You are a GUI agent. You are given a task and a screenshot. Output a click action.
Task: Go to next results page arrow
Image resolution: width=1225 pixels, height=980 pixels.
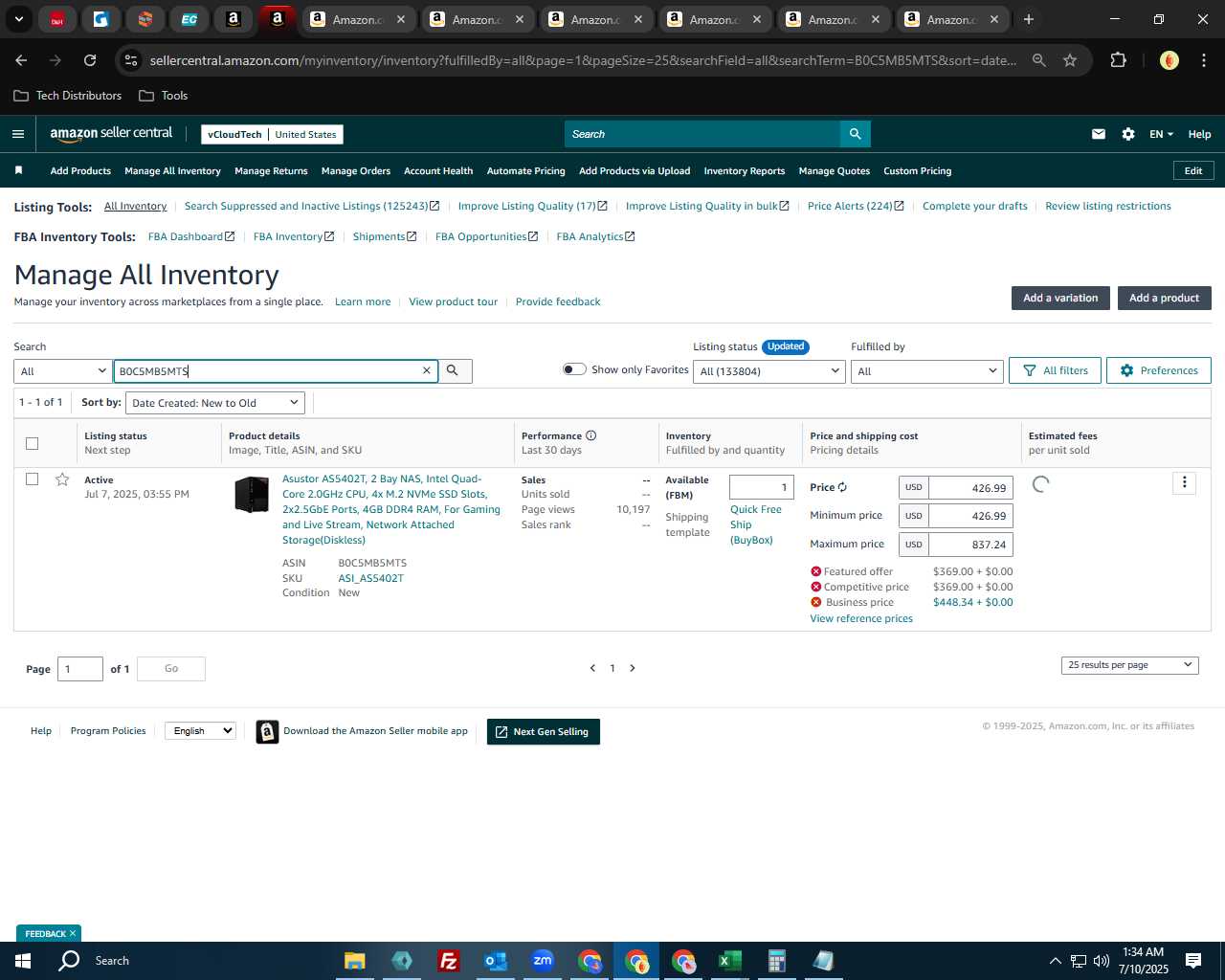633,668
